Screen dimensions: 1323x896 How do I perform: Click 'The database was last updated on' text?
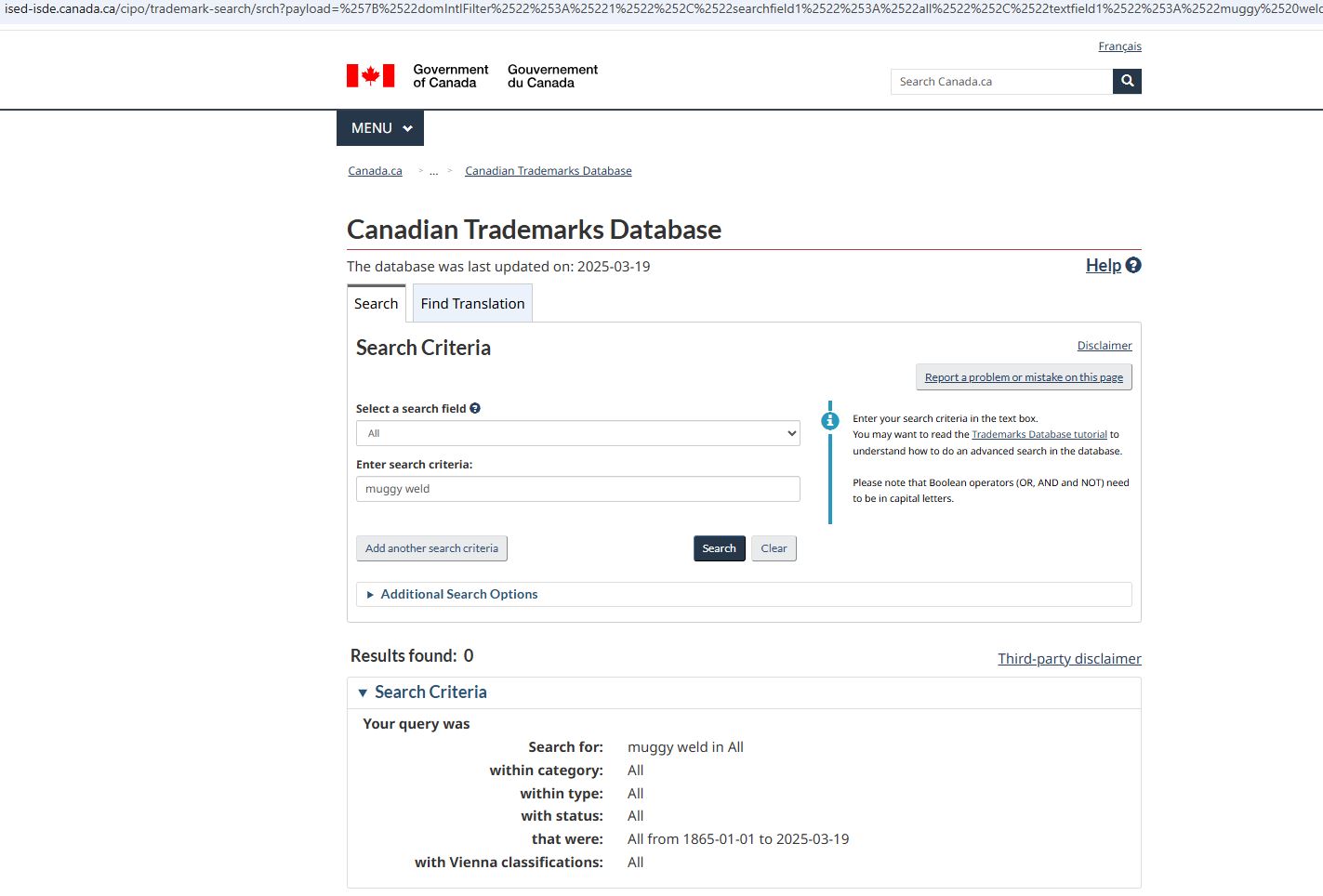tap(498, 267)
